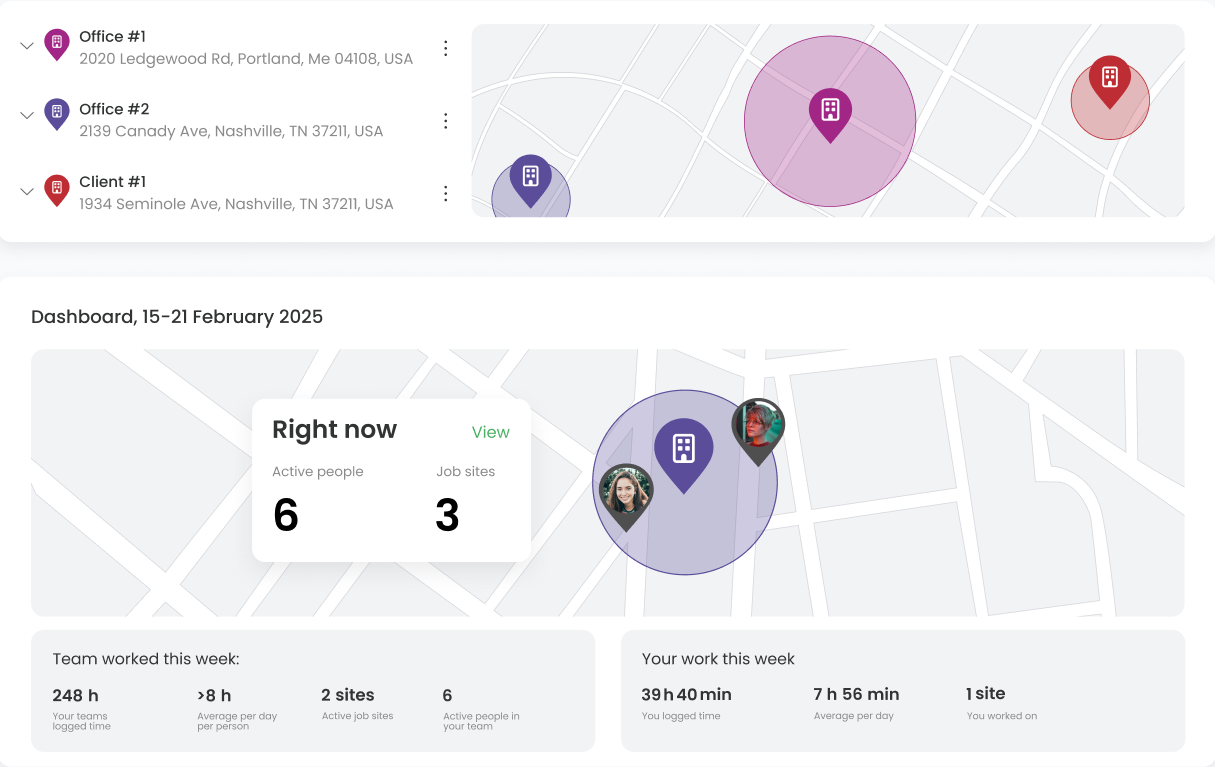The image size is (1215, 767).
Task: Click the purple Office #2 list pin icon
Action: [57, 114]
